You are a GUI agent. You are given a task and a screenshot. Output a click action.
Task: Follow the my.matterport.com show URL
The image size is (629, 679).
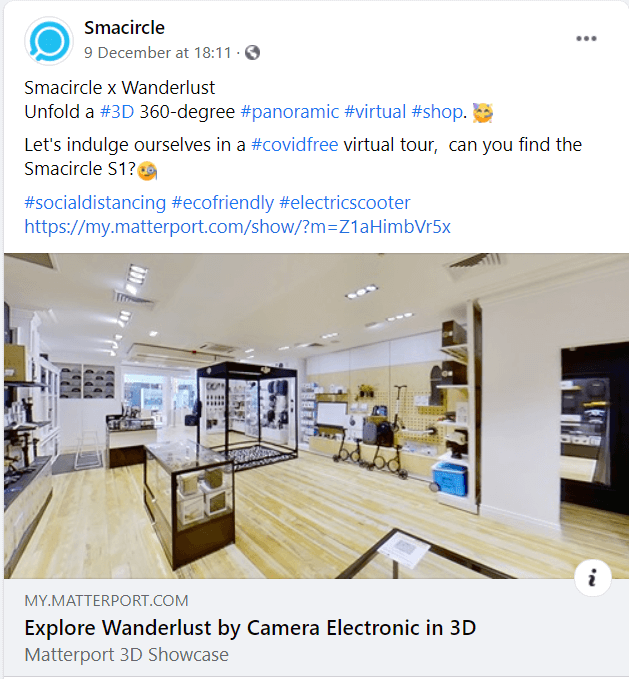tap(237, 226)
